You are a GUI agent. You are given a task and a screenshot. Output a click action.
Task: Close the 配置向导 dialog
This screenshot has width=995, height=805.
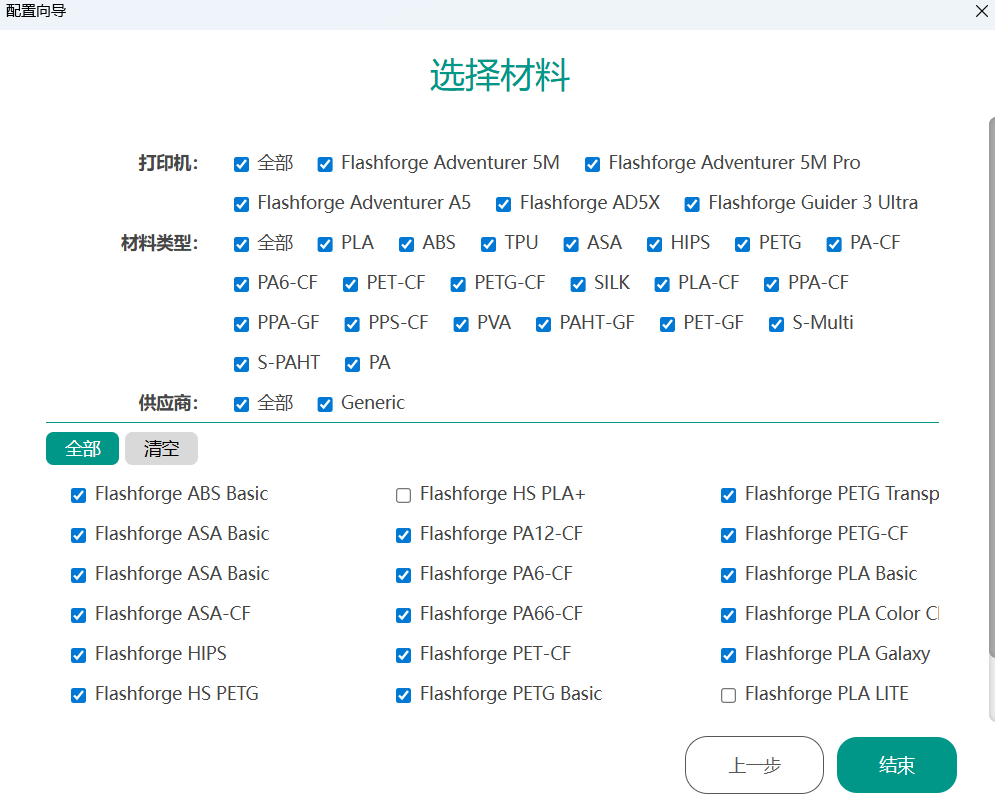981,11
